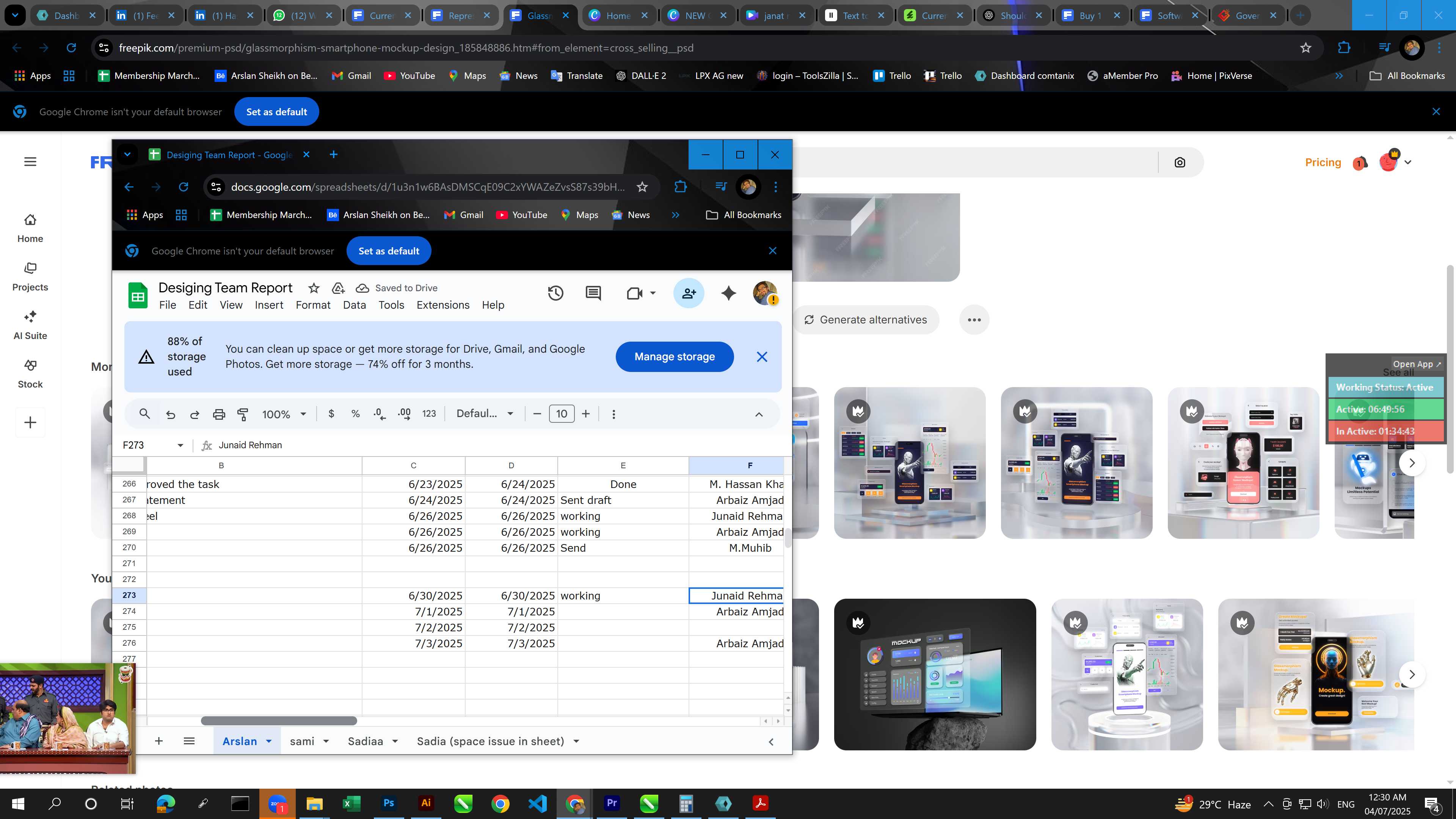Image resolution: width=1456 pixels, height=819 pixels.
Task: Increase font size with plus button
Action: [x=586, y=414]
